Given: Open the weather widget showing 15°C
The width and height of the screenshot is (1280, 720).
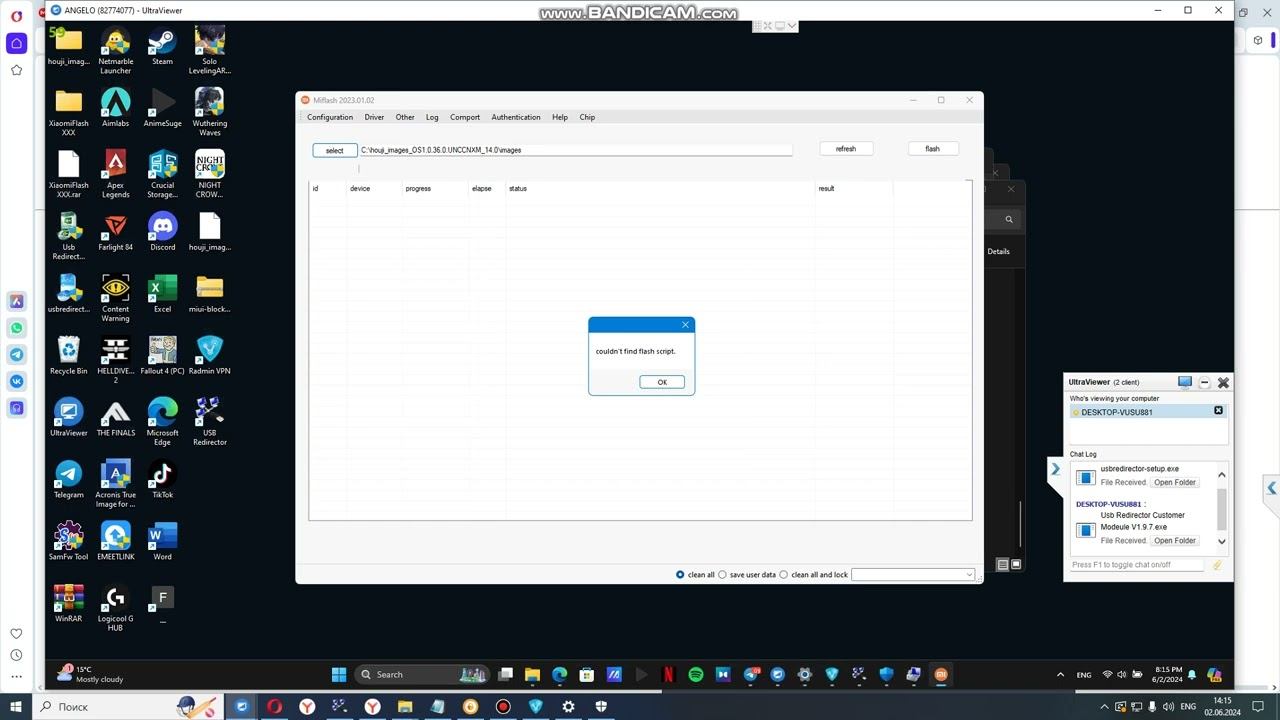Looking at the screenshot, I should coord(90,675).
